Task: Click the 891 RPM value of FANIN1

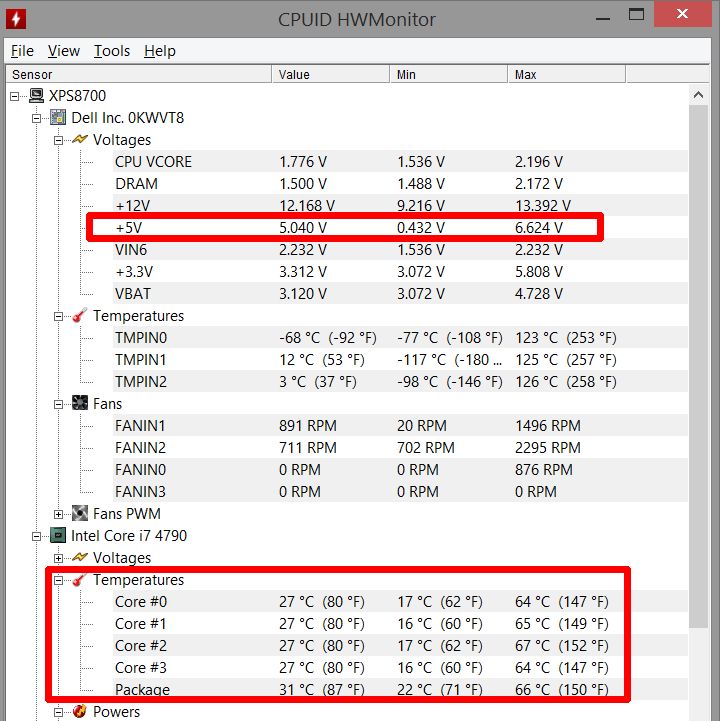Action: coord(308,425)
